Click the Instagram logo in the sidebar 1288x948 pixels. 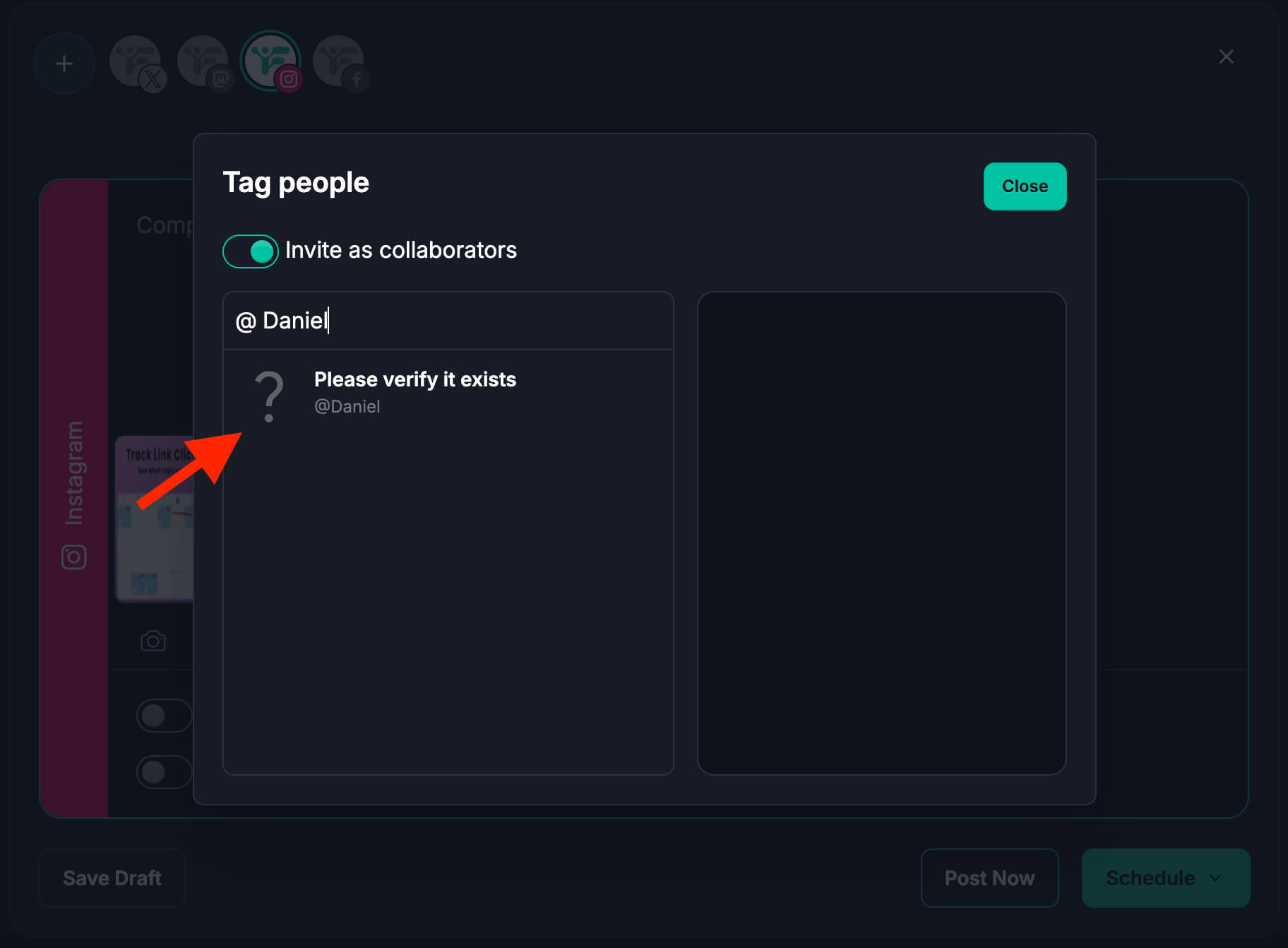(74, 557)
